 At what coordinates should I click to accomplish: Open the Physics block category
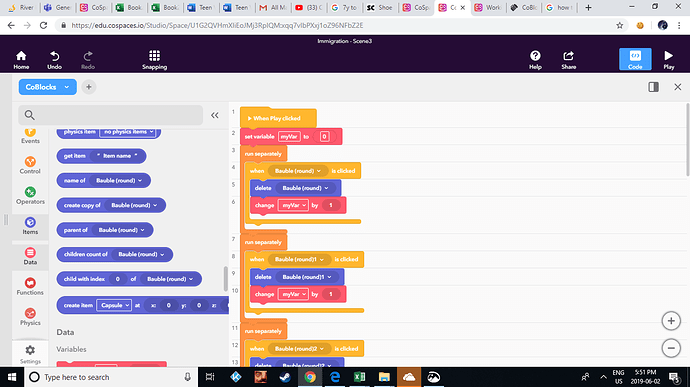30,317
